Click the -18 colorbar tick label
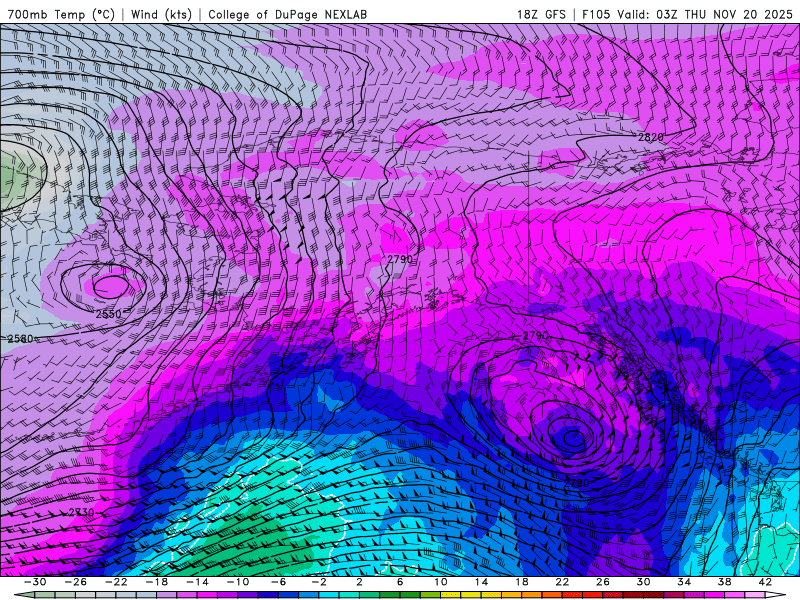 tap(157, 582)
